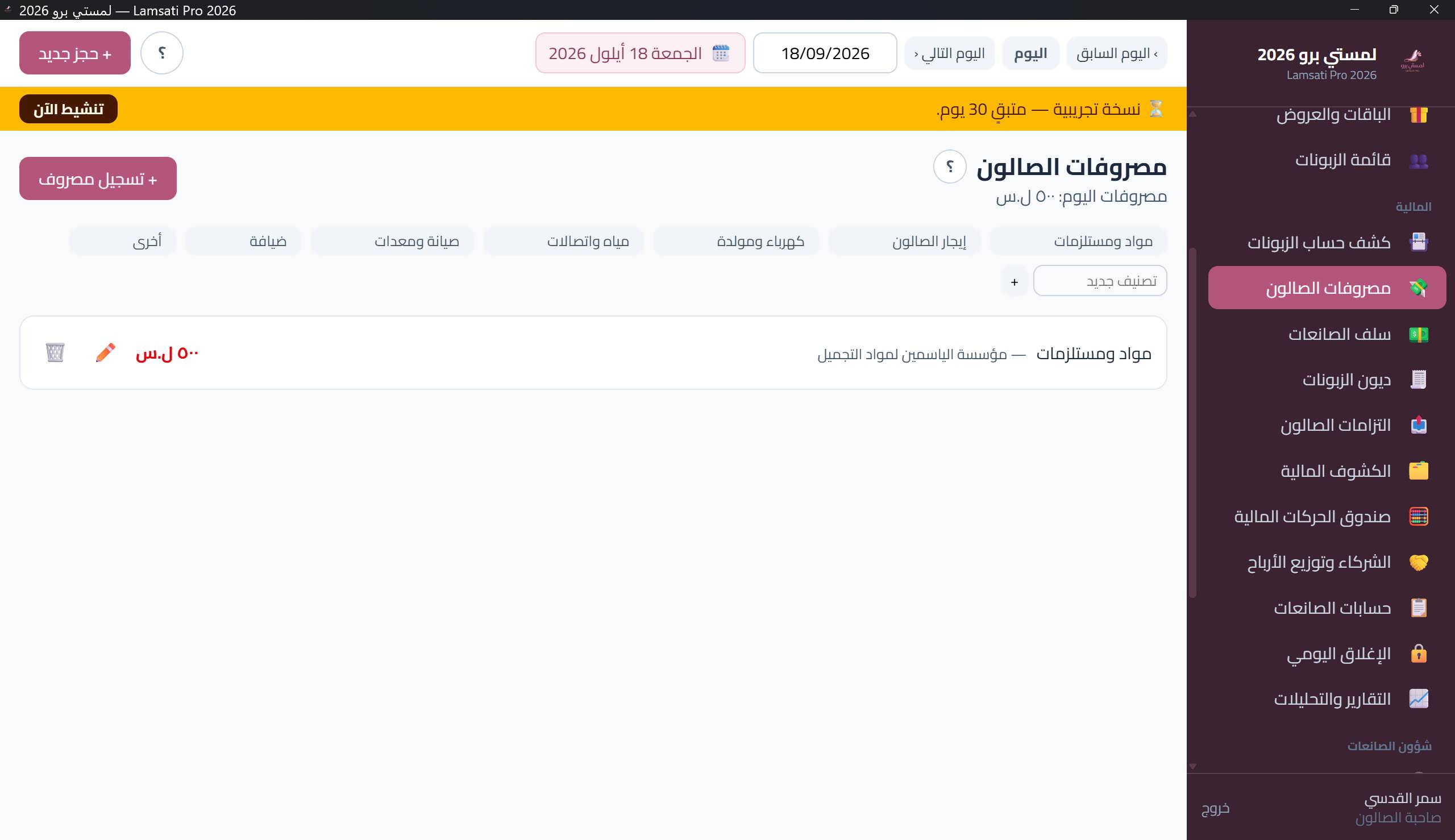Screen dimensions: 1455x840
Task: Restore down the Lamsati Pro window
Action: (1394, 10)
